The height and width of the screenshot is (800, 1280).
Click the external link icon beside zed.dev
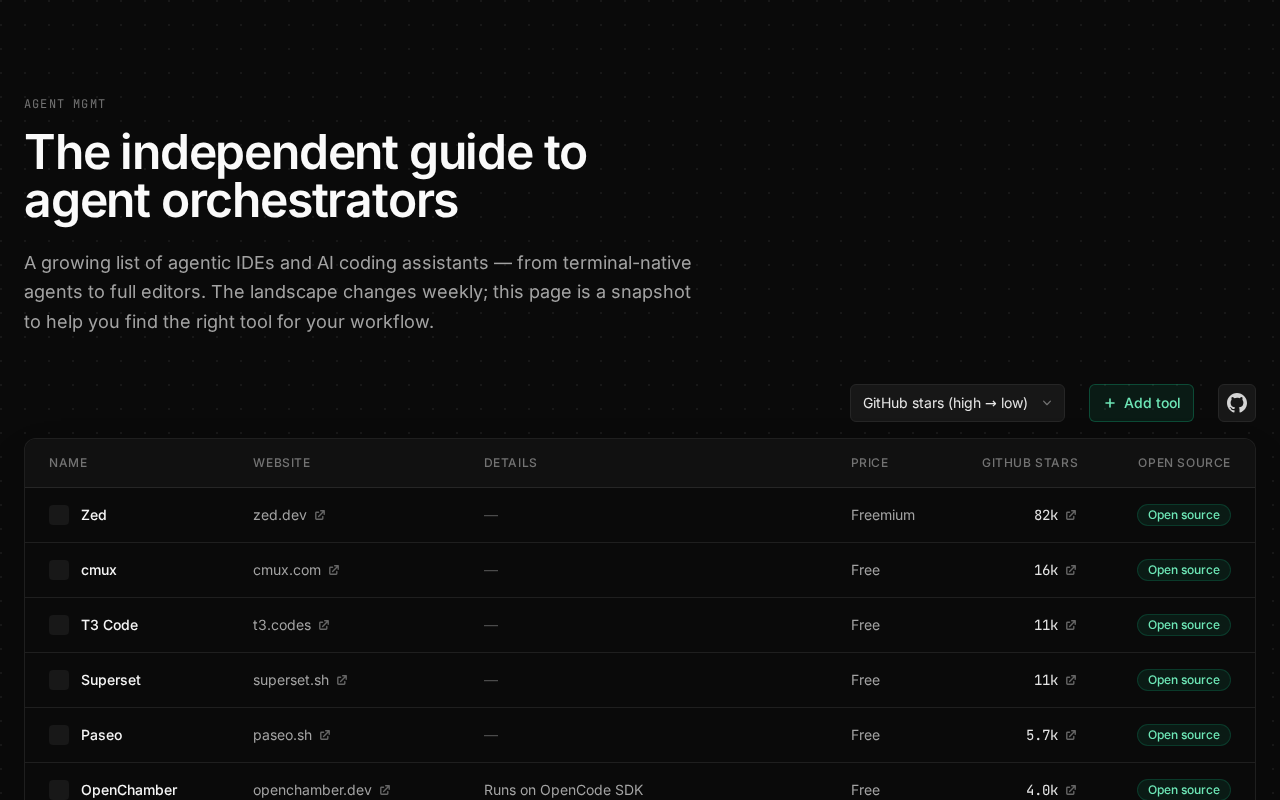(320, 515)
